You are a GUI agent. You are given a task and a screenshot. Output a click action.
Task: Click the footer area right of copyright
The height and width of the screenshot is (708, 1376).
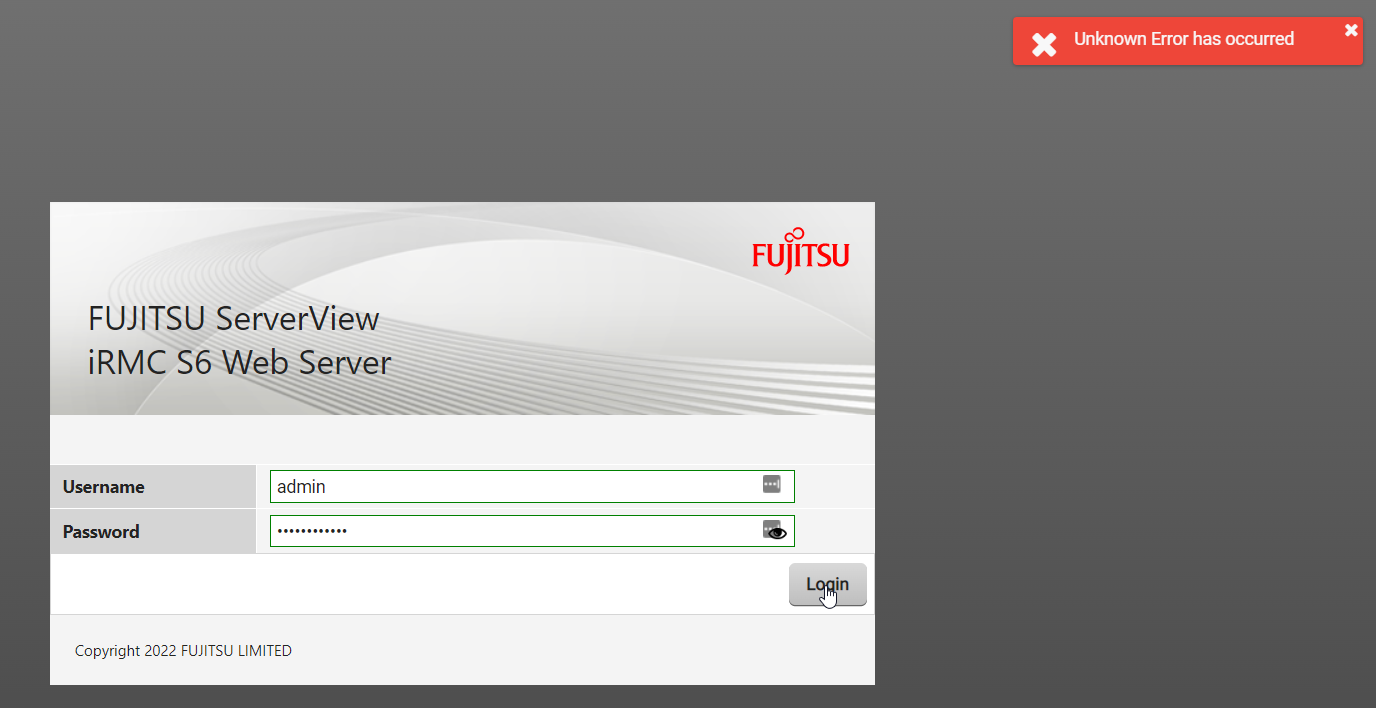(x=600, y=651)
